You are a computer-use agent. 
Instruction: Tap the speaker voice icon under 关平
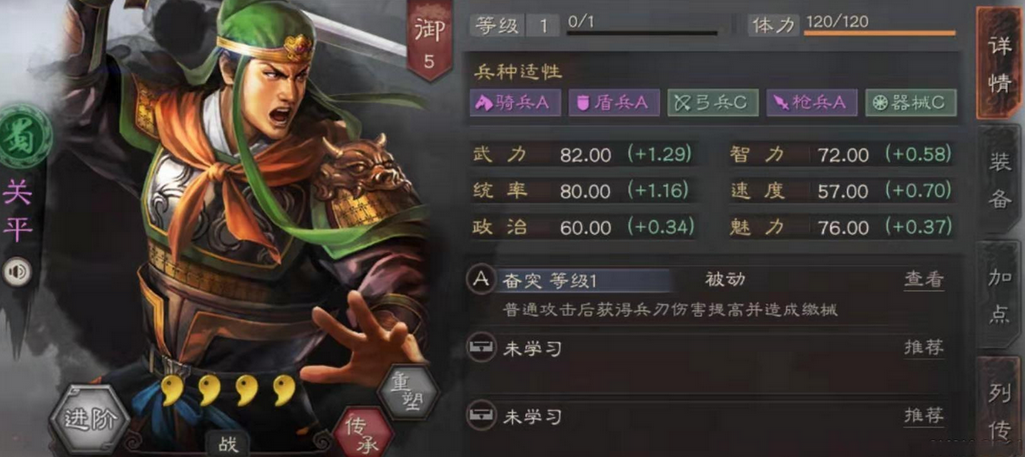pyautogui.click(x=17, y=273)
